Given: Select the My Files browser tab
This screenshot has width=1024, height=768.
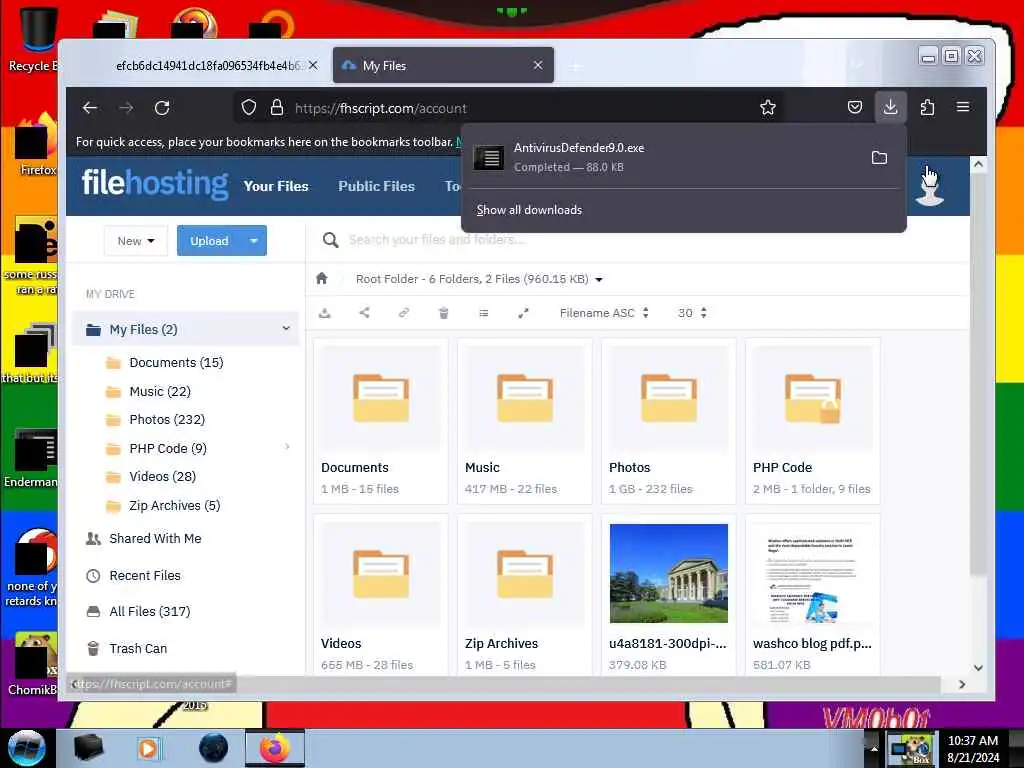Looking at the screenshot, I should 443,65.
